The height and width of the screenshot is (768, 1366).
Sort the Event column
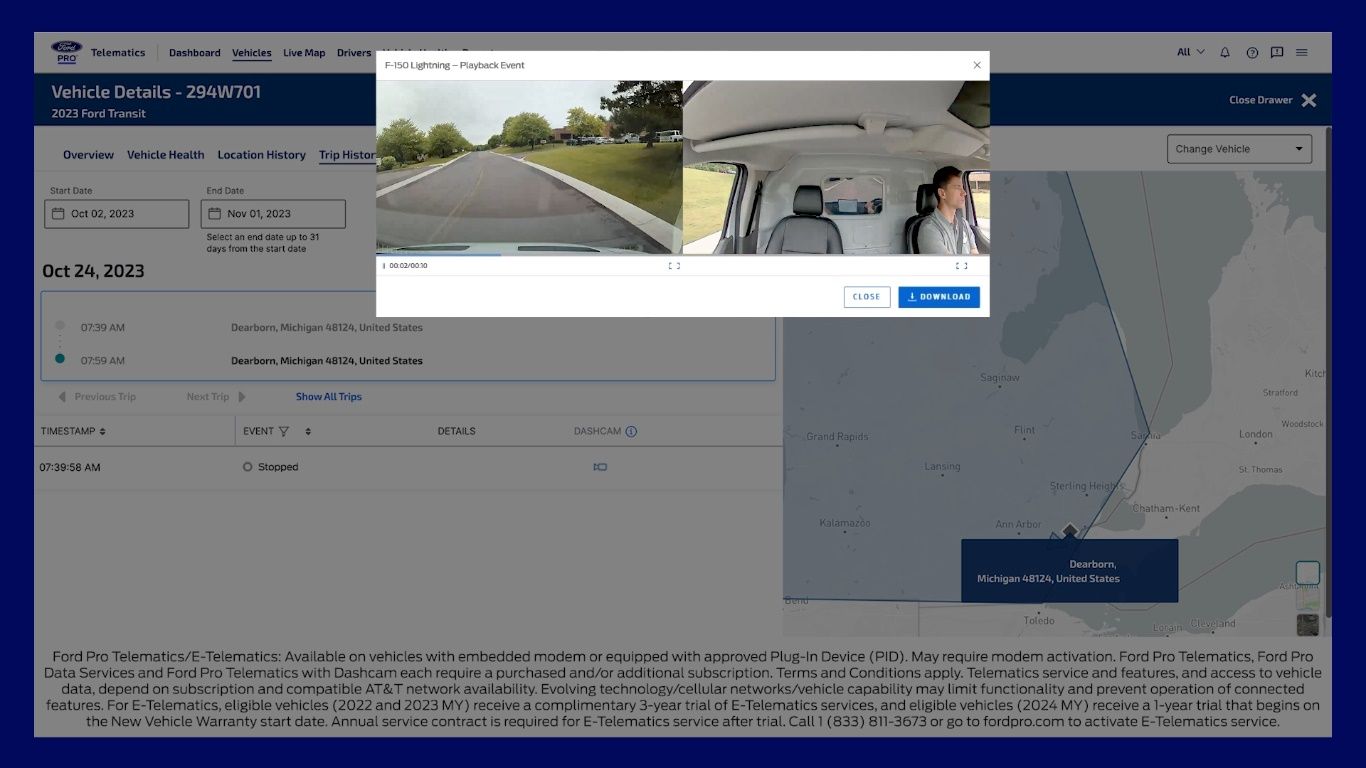click(x=308, y=432)
